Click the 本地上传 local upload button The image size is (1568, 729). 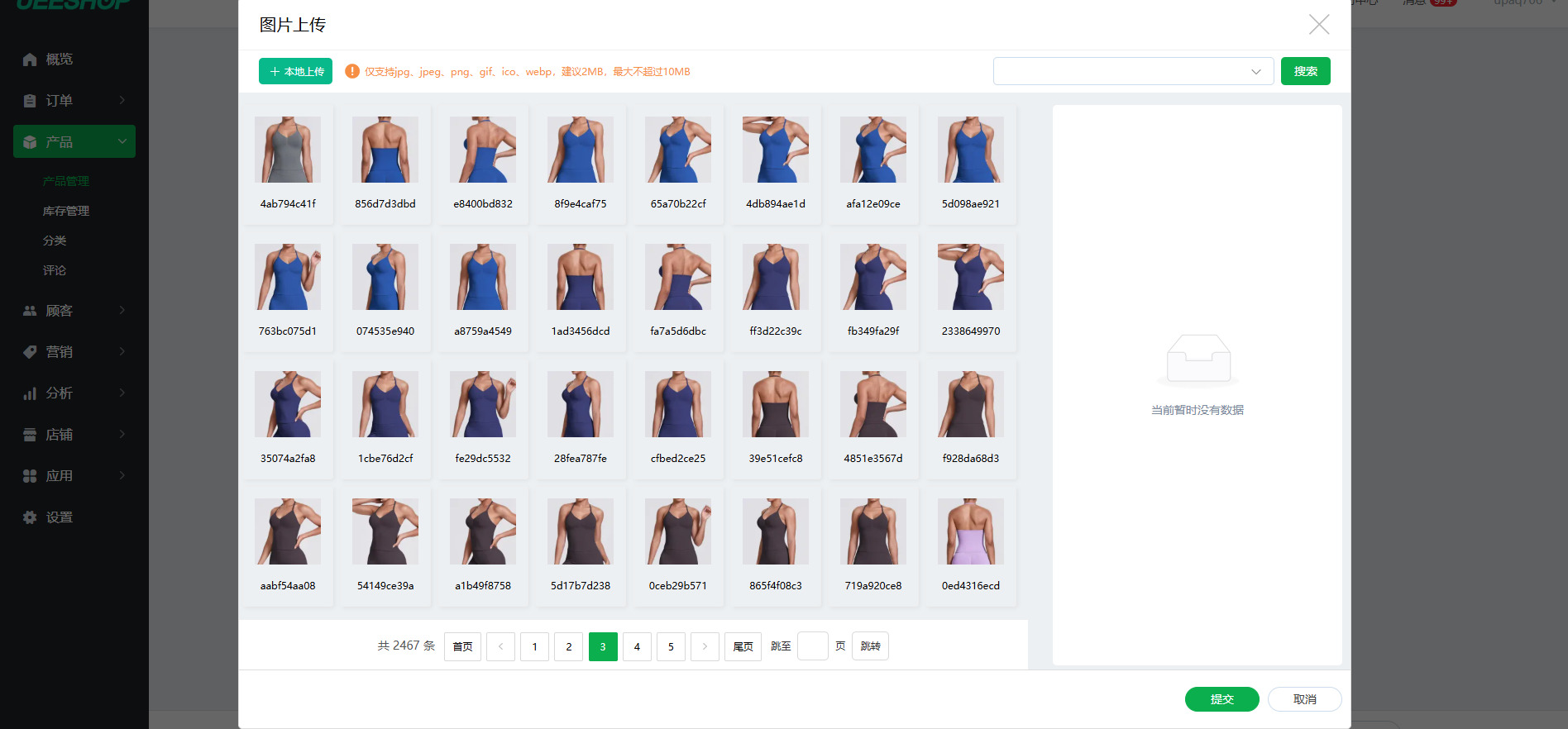[x=295, y=71]
